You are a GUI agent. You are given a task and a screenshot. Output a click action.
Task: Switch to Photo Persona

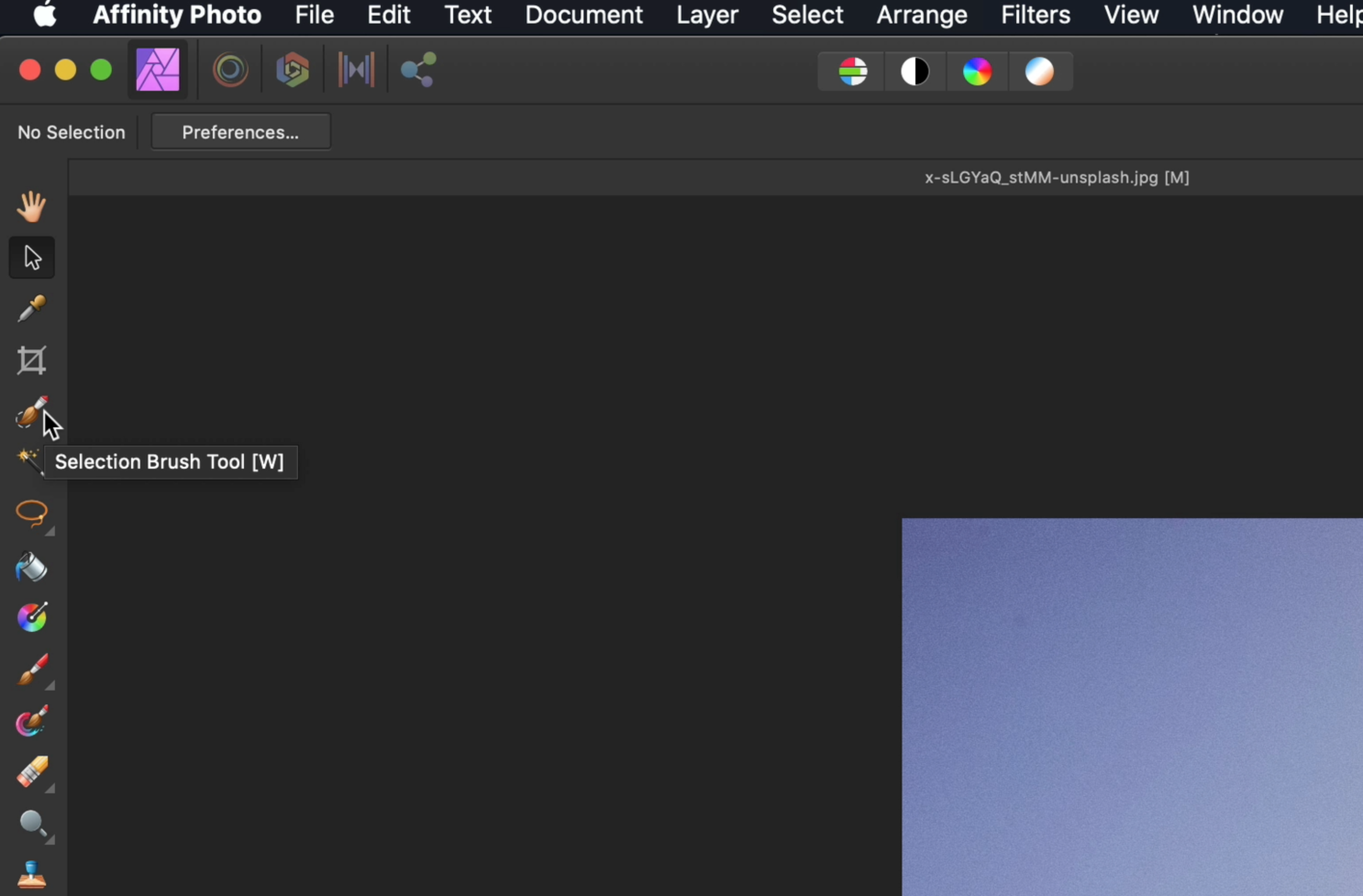tap(157, 70)
